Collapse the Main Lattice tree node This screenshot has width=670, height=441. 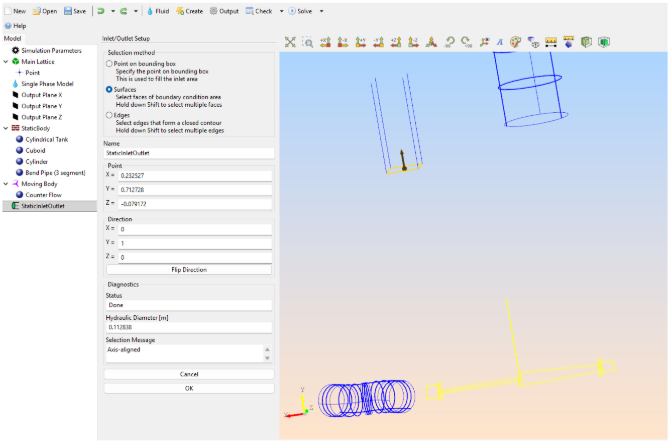coord(5,61)
